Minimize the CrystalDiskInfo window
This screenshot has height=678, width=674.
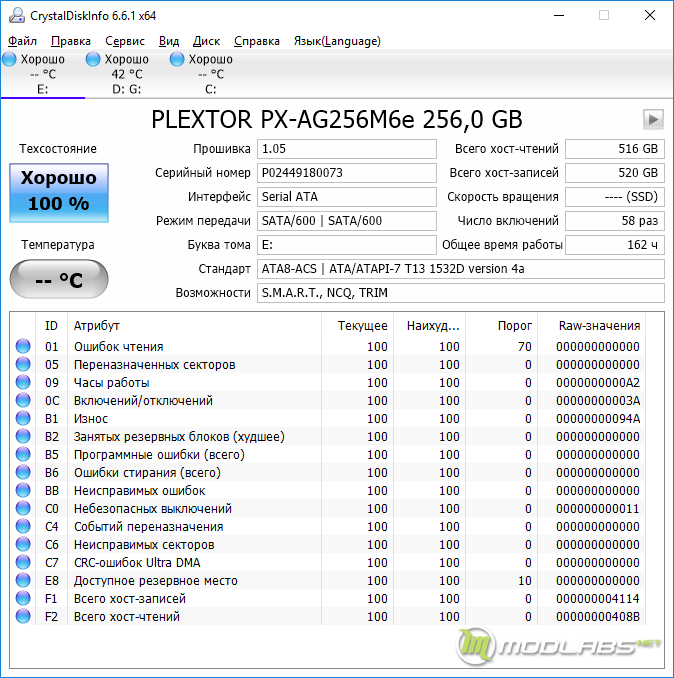coord(559,16)
